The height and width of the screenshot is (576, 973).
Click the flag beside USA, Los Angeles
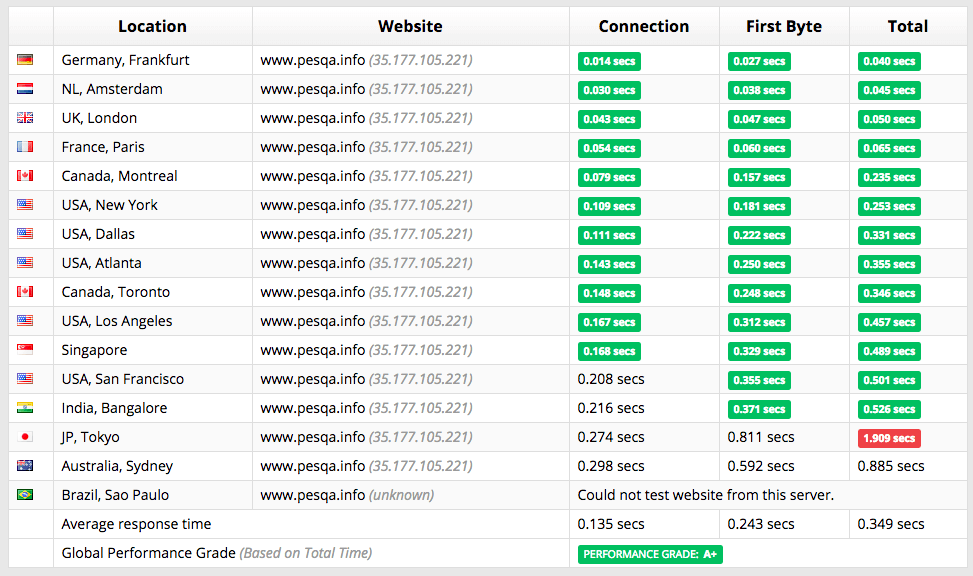tap(25, 320)
